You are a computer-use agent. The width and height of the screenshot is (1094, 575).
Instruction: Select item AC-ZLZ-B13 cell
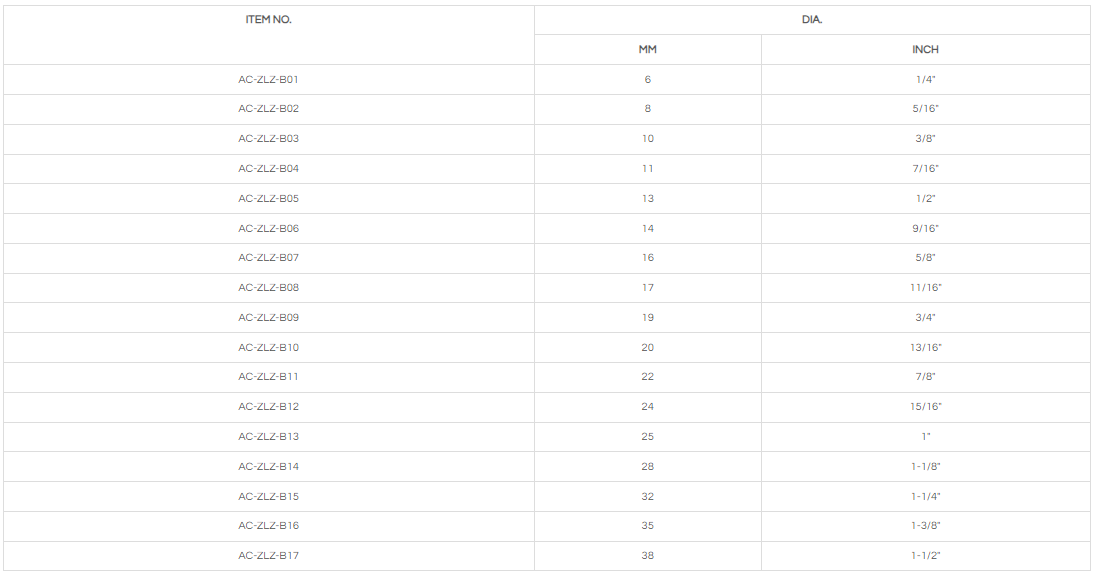(268, 436)
